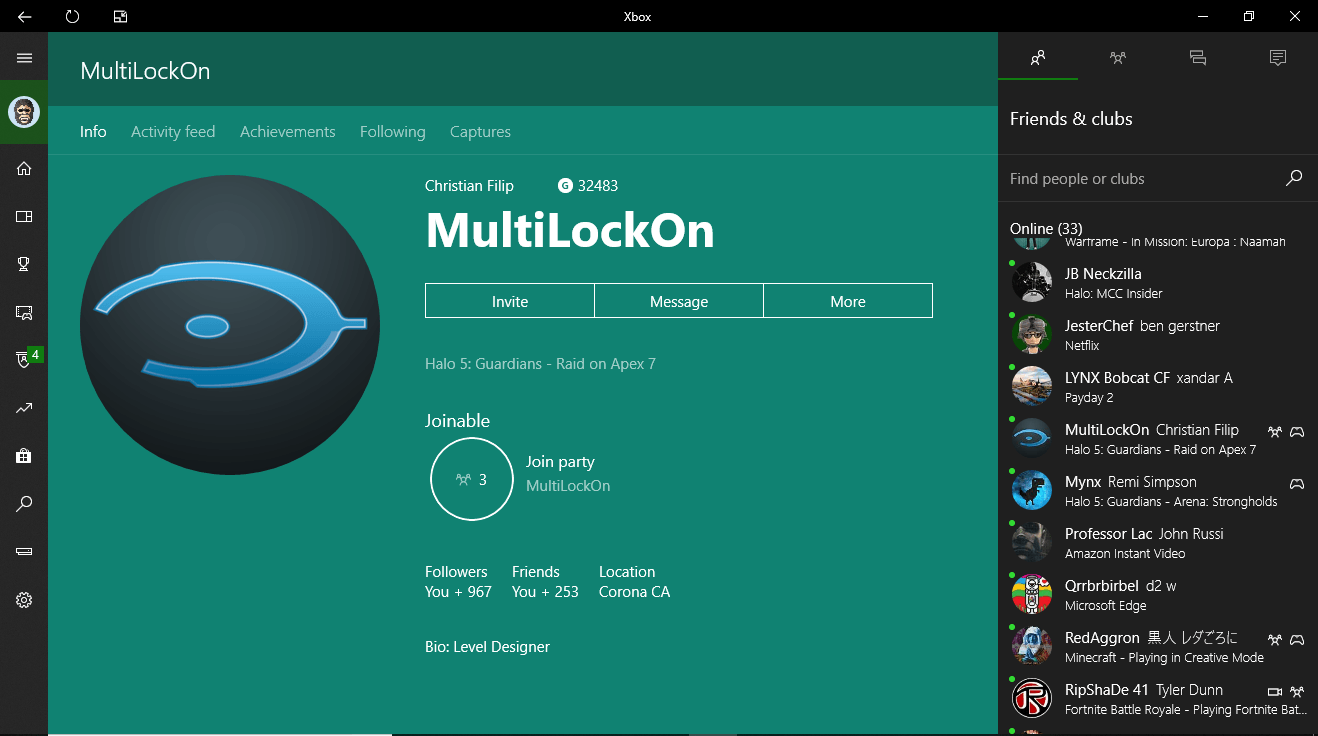Click the Message button
This screenshot has width=1318, height=736.
pyautogui.click(x=679, y=301)
